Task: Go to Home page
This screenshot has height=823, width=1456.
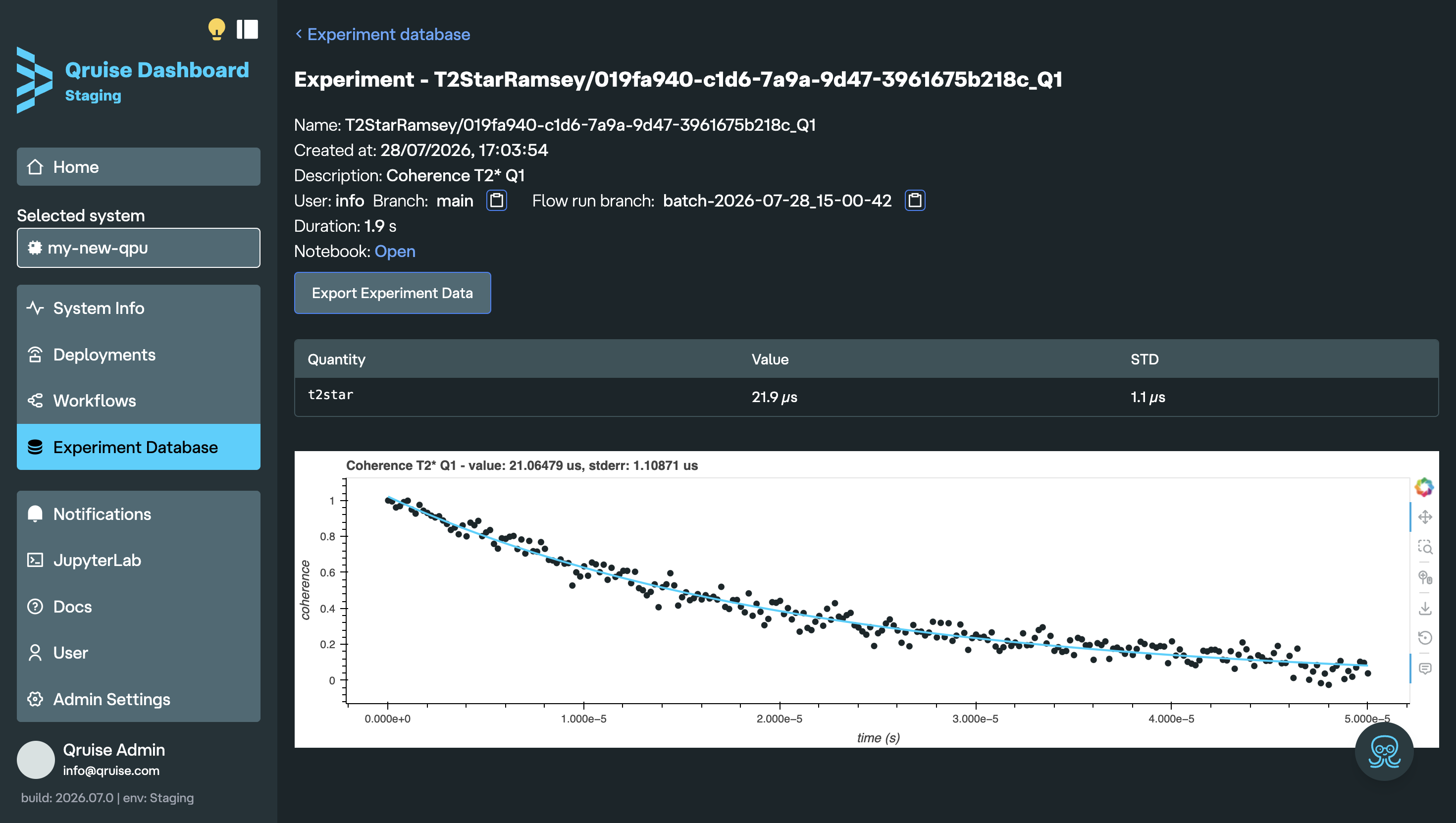Action: (139, 167)
